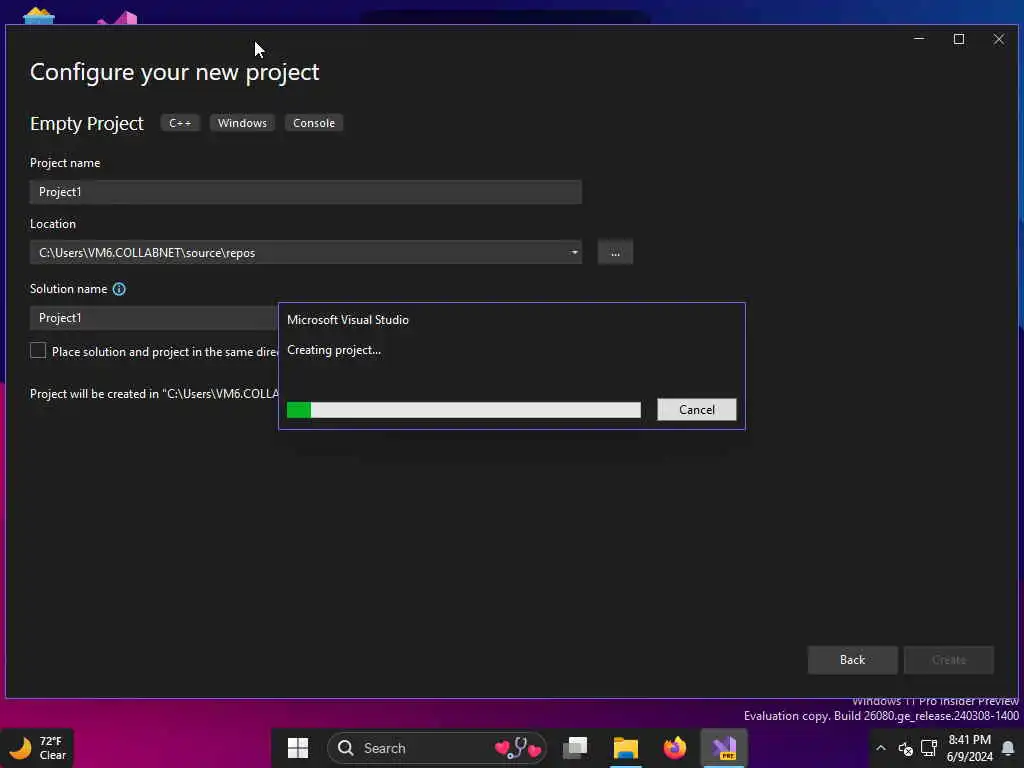
Task: Open the Location dropdown arrow
Action: pyautogui.click(x=574, y=252)
